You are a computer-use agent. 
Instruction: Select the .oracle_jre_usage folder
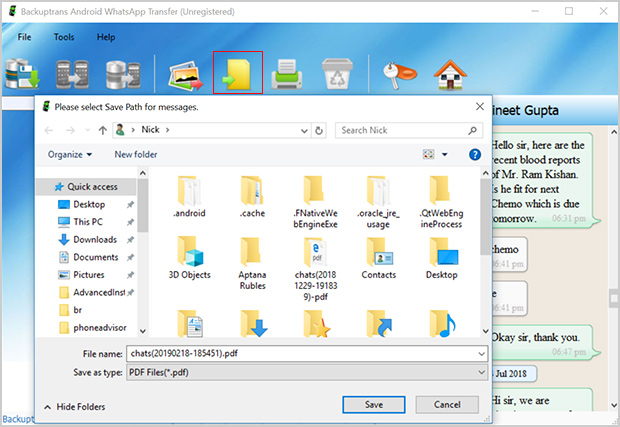(x=378, y=202)
